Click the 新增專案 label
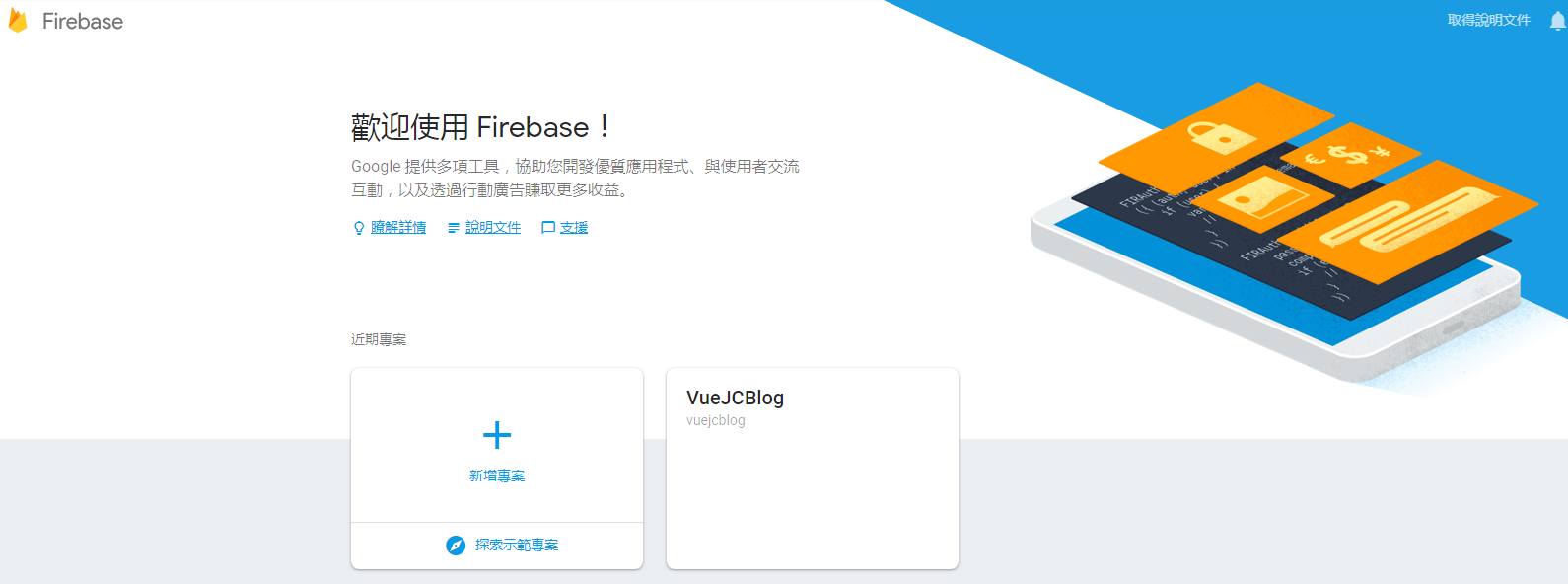Image resolution: width=1568 pixels, height=584 pixels. click(x=497, y=475)
